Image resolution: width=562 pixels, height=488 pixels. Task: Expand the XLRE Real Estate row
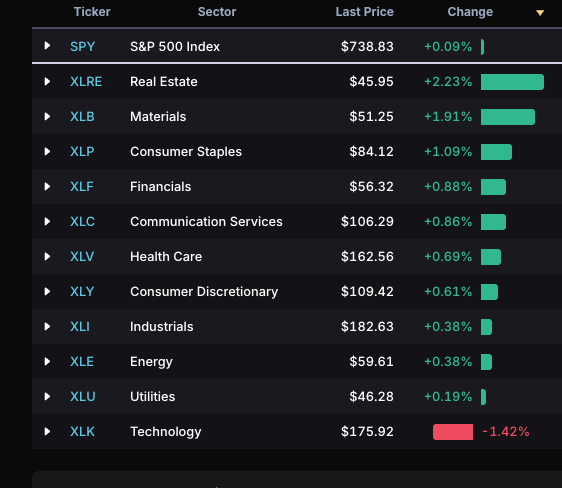47,81
